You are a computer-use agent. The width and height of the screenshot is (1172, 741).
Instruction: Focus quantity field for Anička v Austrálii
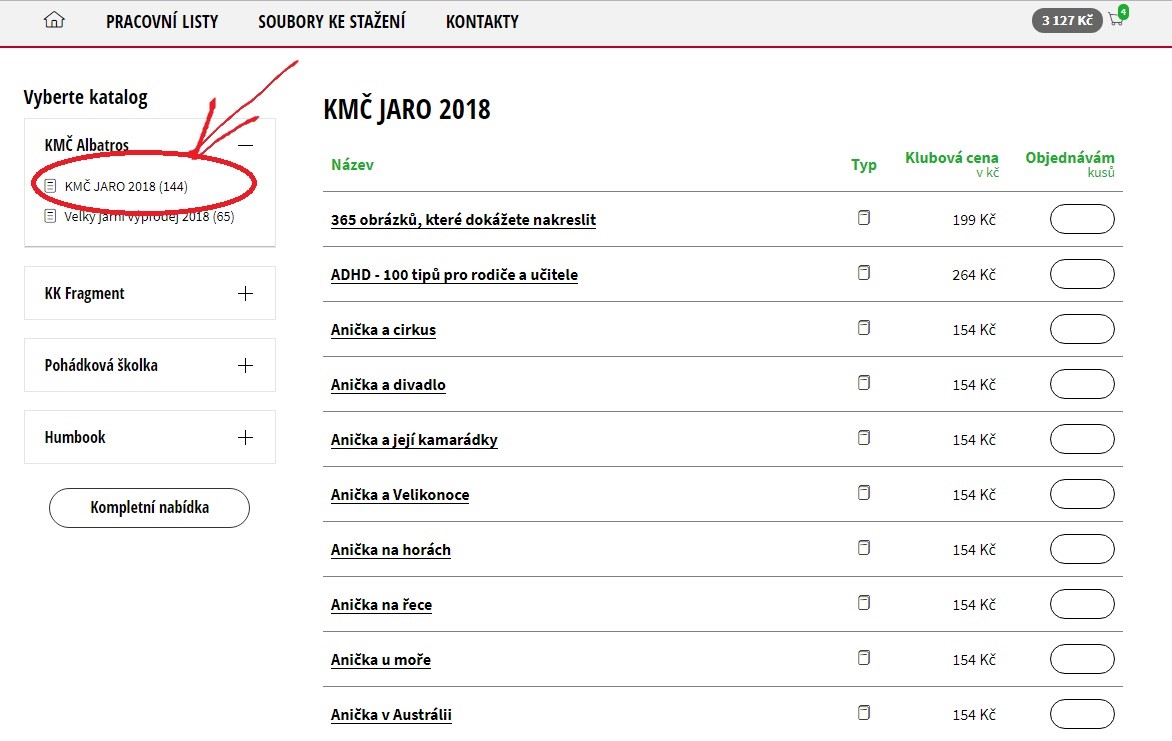1082,714
